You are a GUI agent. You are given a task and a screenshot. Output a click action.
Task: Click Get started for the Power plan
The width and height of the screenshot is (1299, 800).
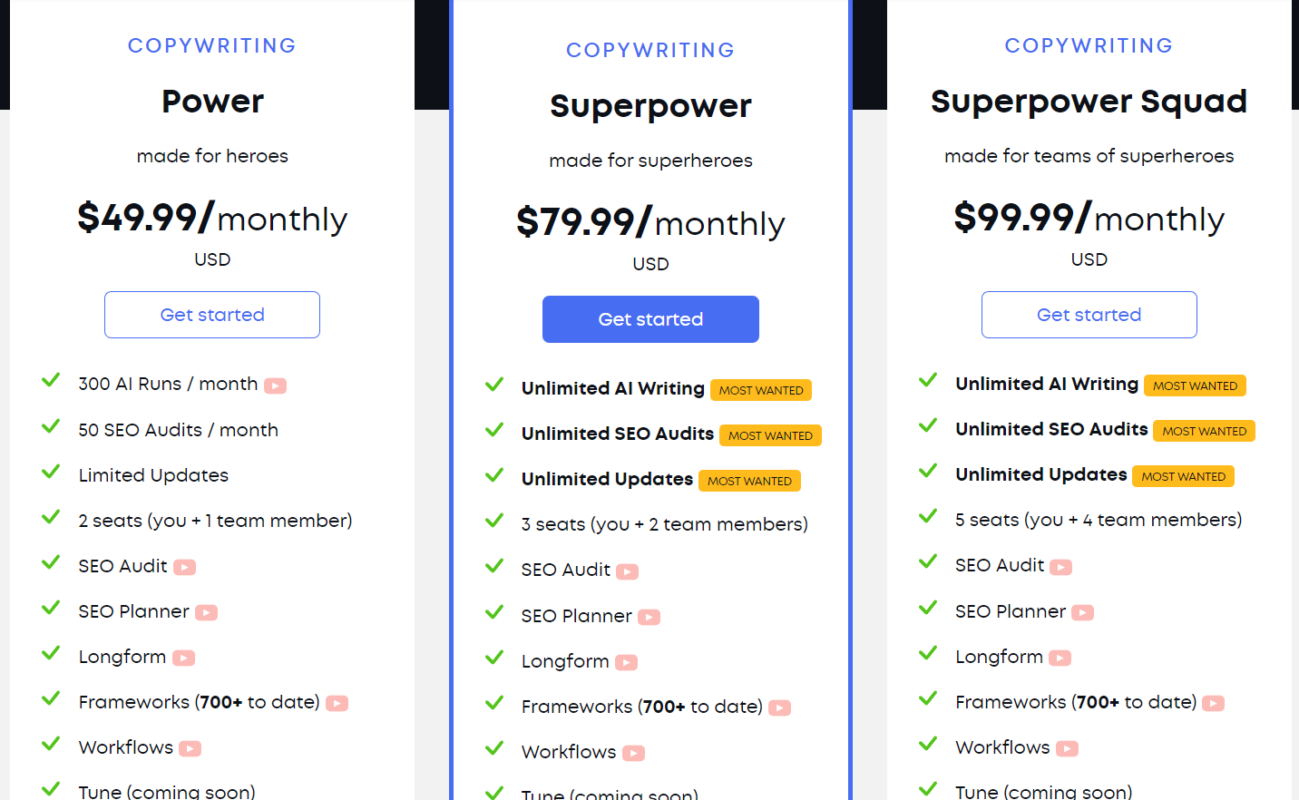pos(212,315)
